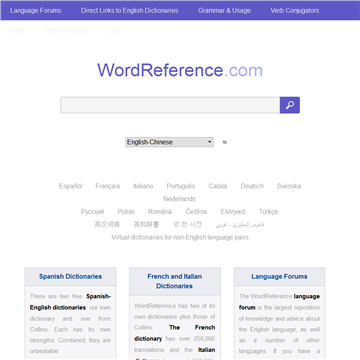Open French and Italian Dictionaries heading
Image resolution: width=360 pixels, height=360 pixels.
click(x=175, y=281)
